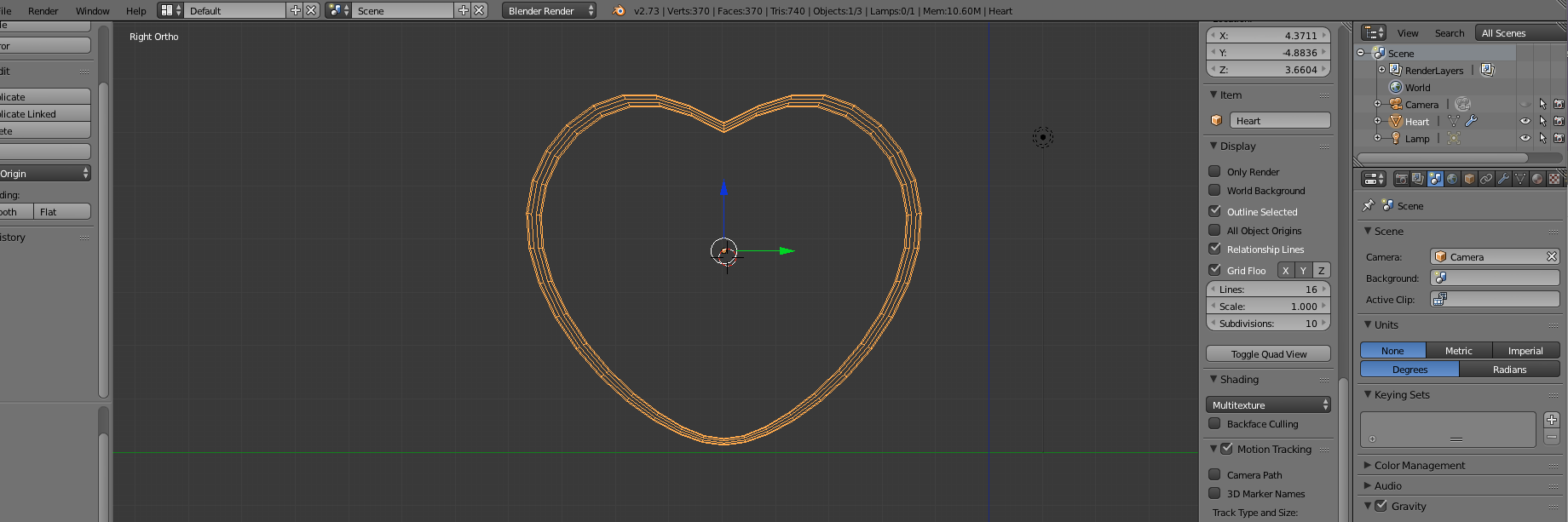Open the outliner Search menu
The height and width of the screenshot is (522, 1568).
click(1449, 33)
